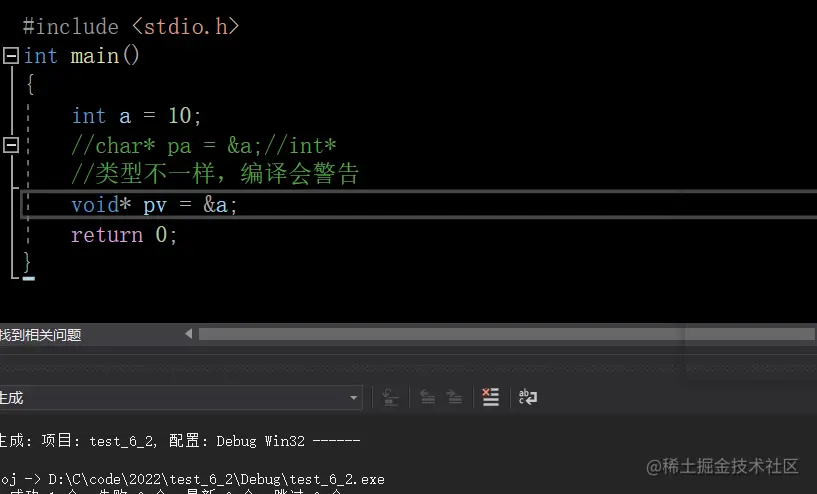
Task: Click the line 'return 0;'
Action: point(124,234)
